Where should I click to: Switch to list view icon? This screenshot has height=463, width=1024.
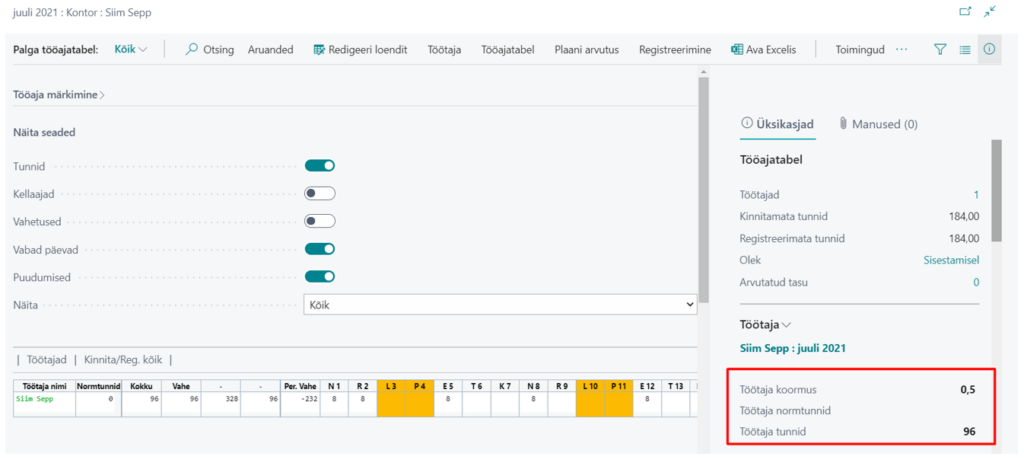[965, 49]
